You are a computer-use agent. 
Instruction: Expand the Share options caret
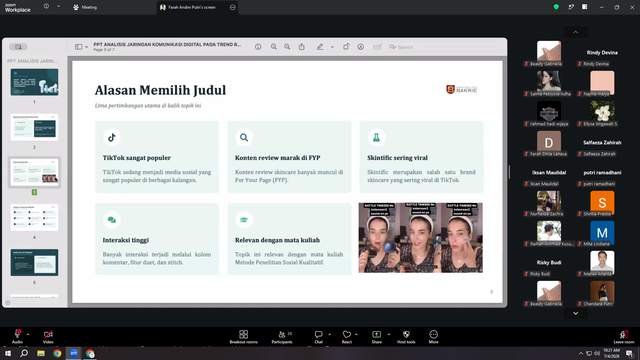(389, 334)
